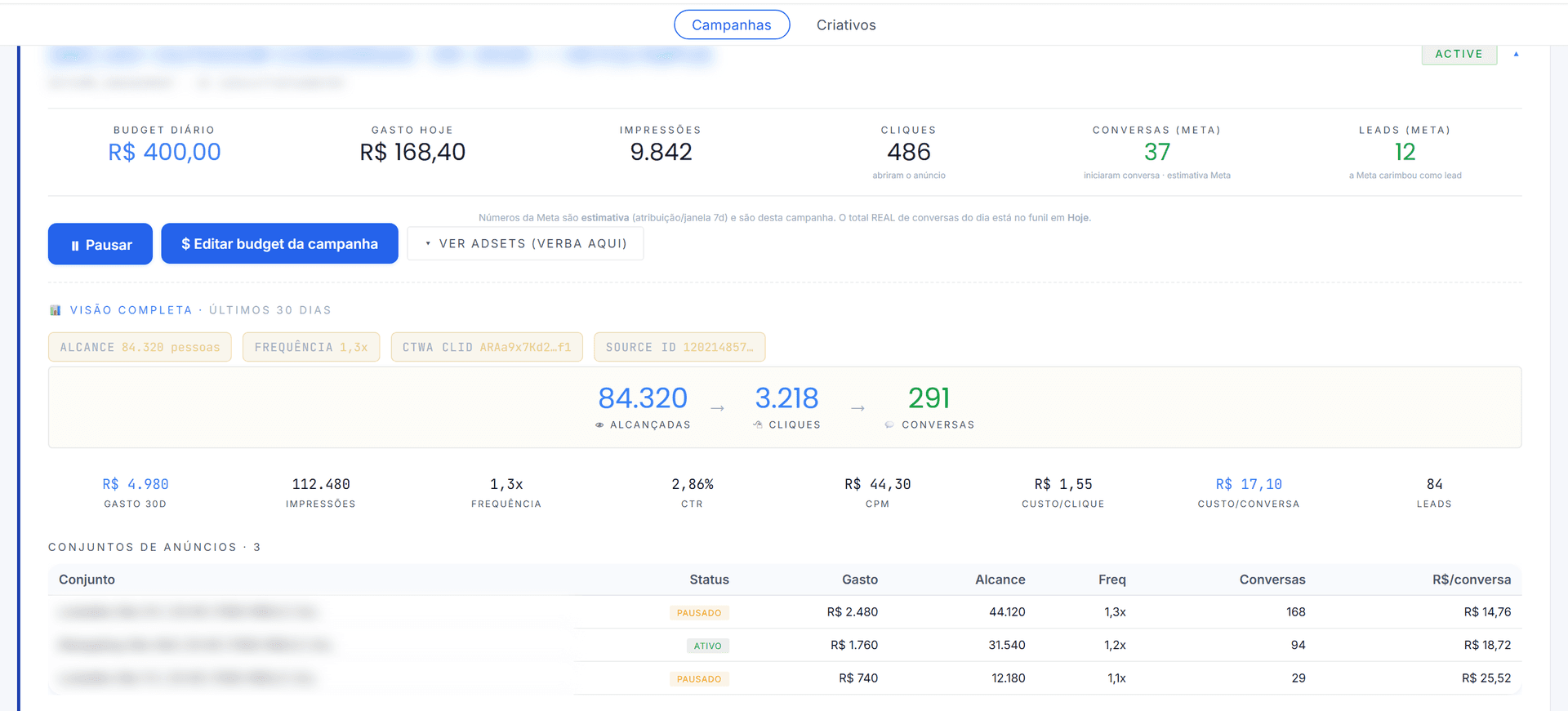Click the 94 conversas cell
1568x711 pixels.
[x=1298, y=645]
